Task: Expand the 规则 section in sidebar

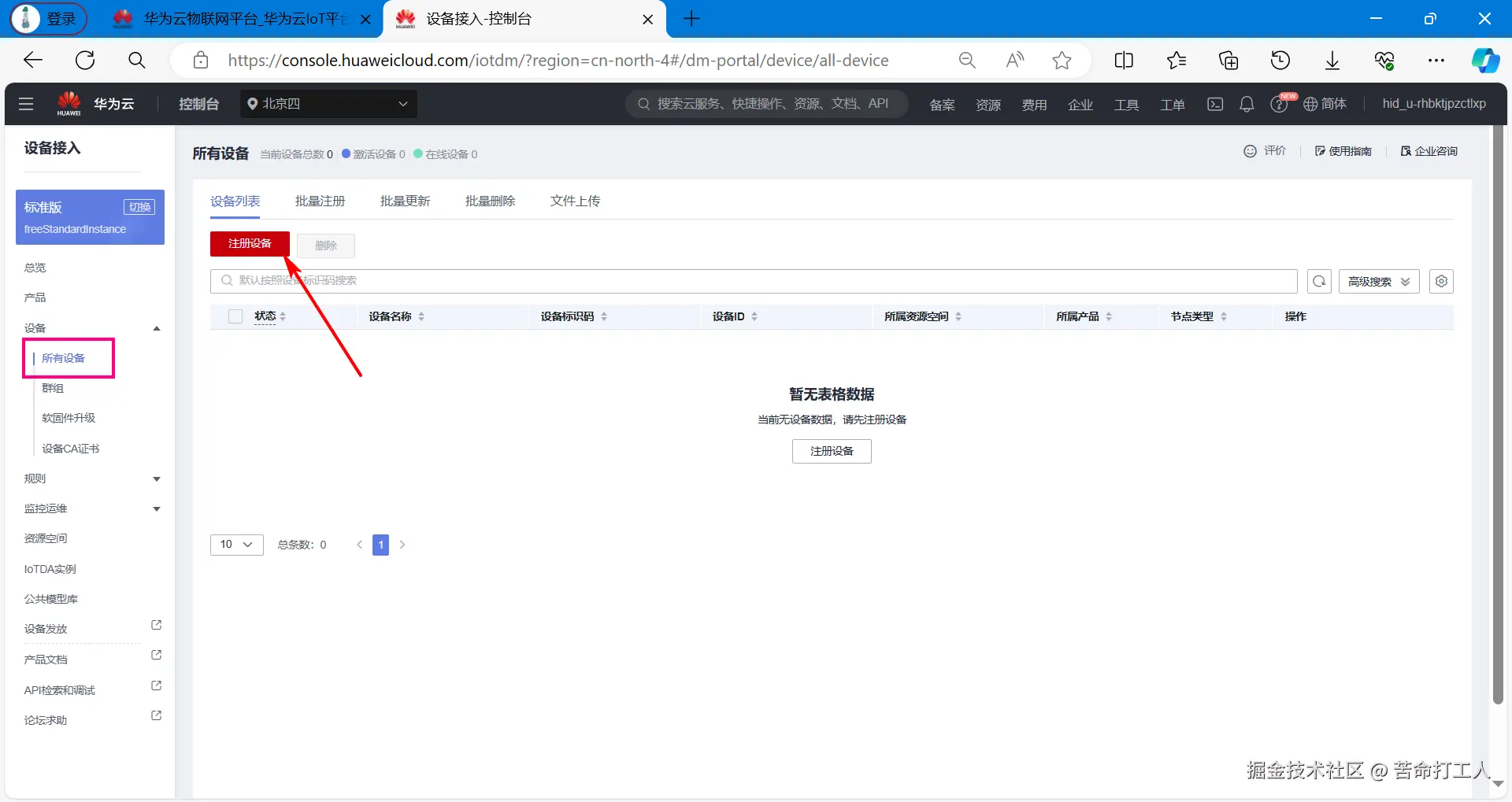Action: [x=156, y=479]
